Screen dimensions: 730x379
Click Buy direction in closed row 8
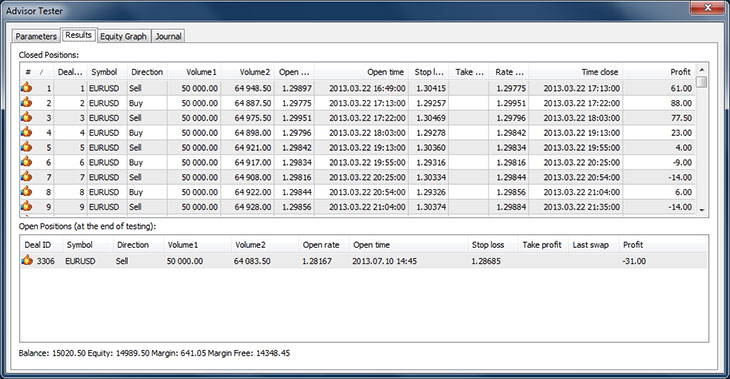coord(135,192)
